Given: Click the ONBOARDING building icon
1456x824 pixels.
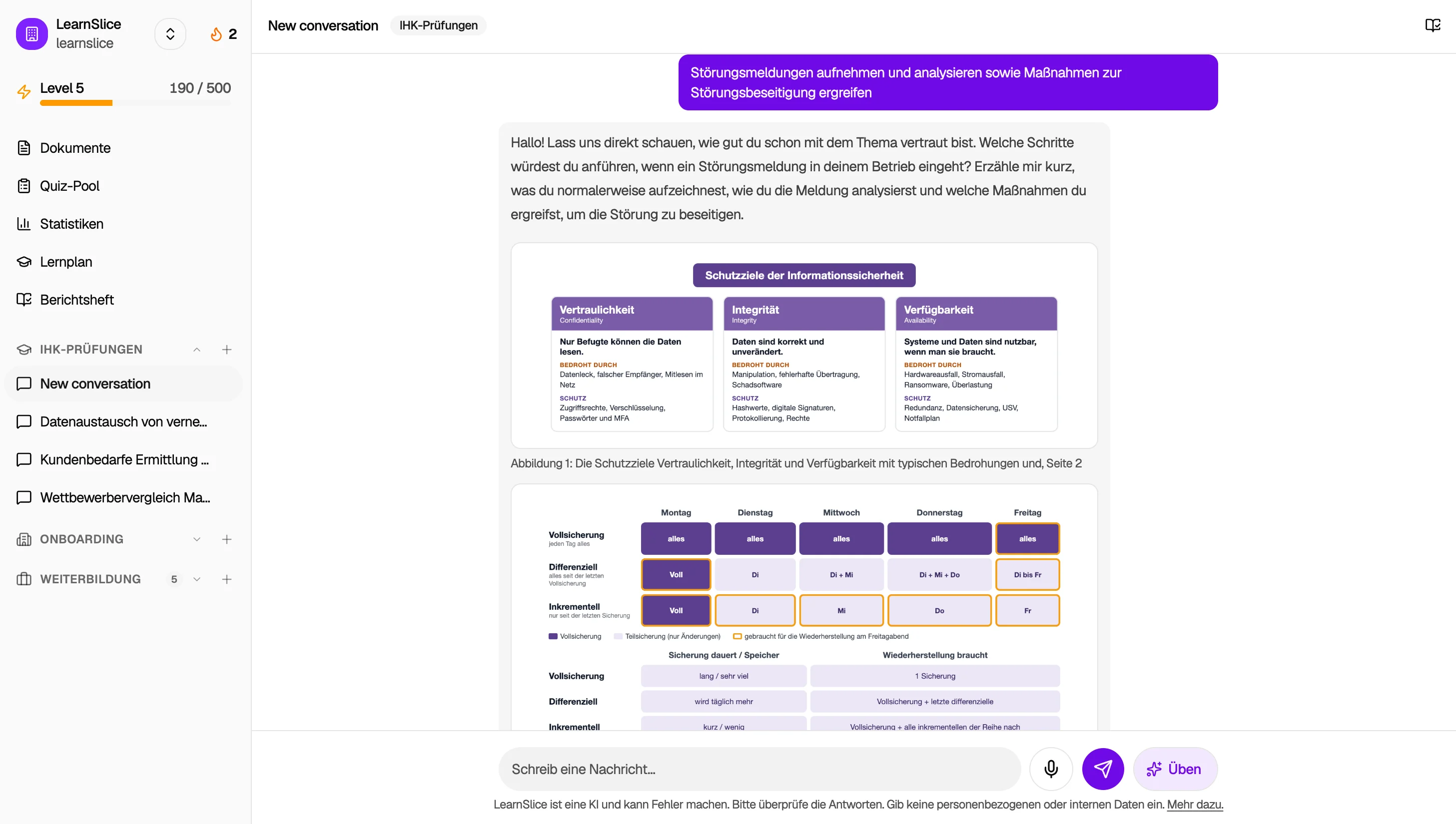Looking at the screenshot, I should point(24,539).
